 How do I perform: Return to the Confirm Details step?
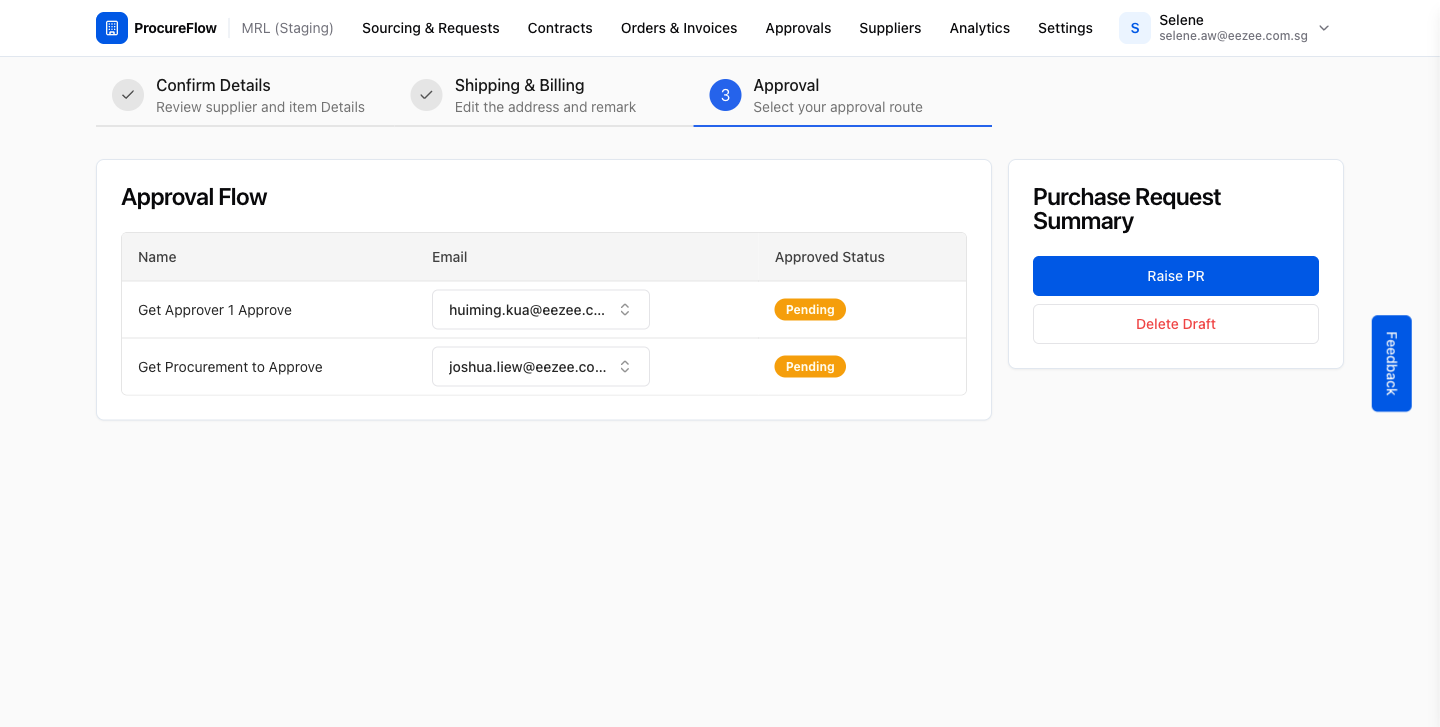(x=213, y=86)
